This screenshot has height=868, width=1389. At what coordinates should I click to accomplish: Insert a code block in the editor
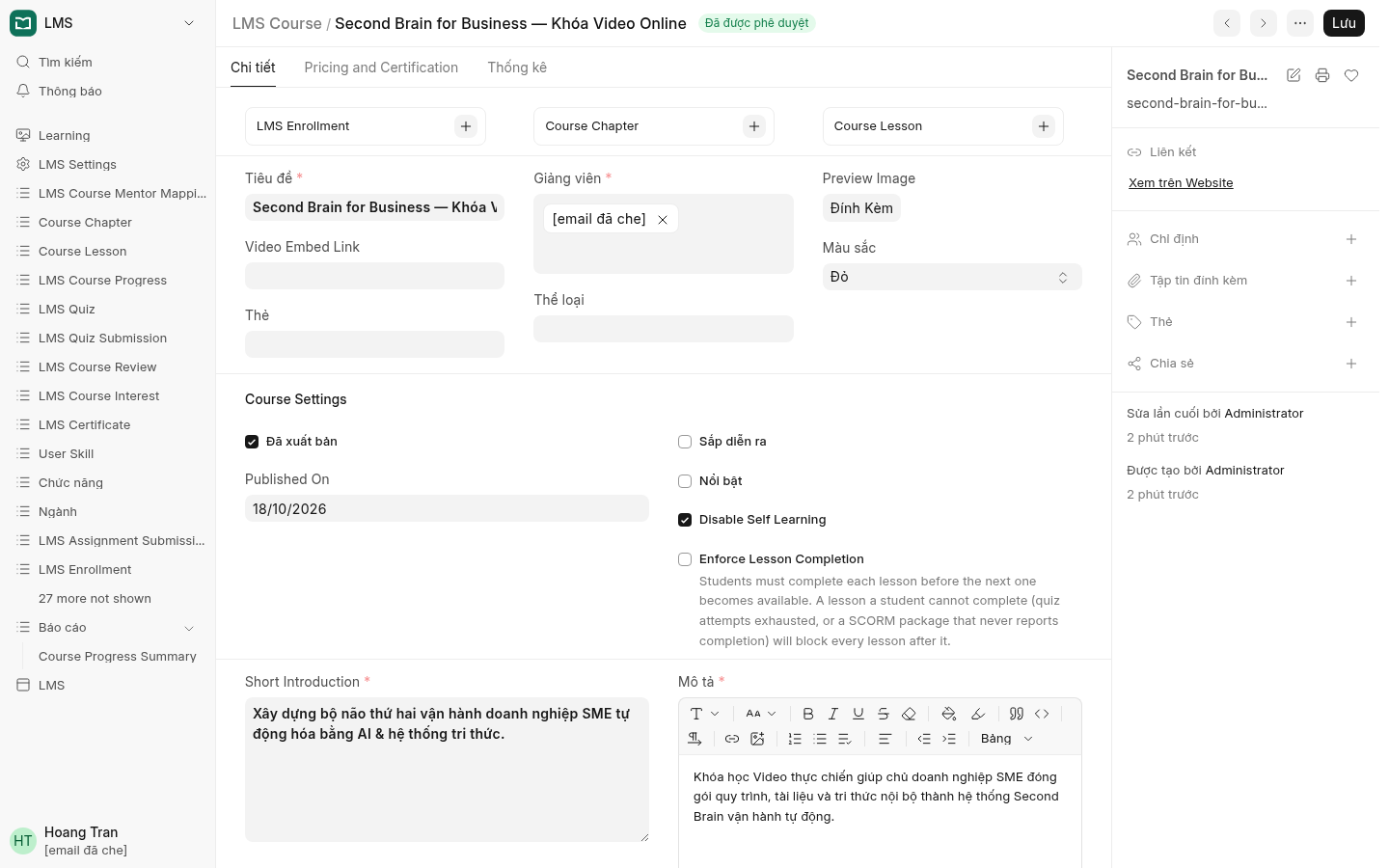[1042, 714]
